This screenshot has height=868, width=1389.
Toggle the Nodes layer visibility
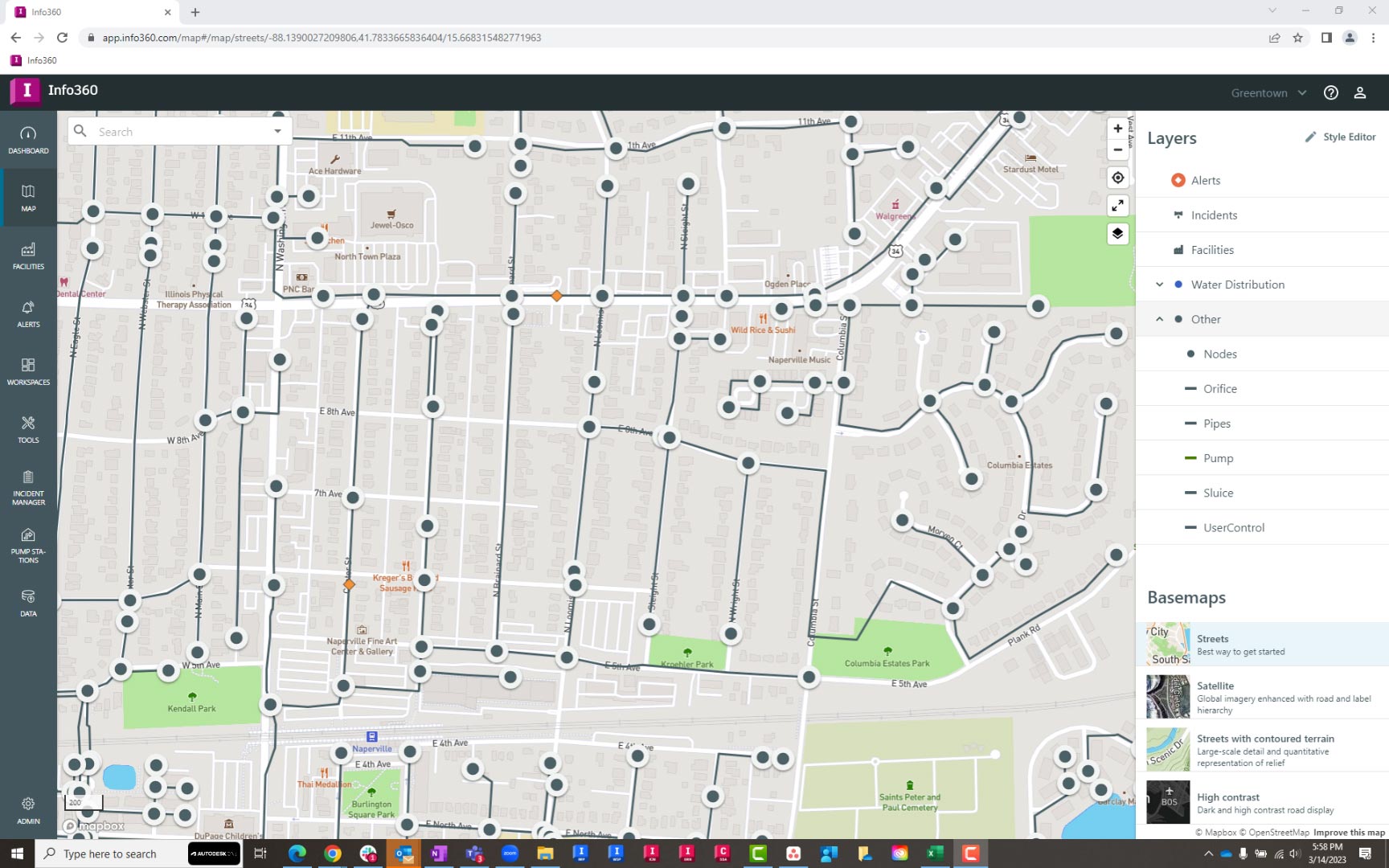1190,354
